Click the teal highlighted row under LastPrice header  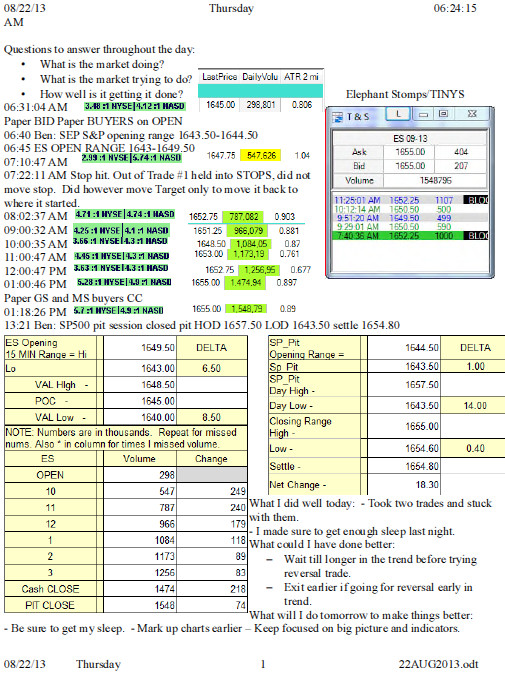click(x=260, y=91)
